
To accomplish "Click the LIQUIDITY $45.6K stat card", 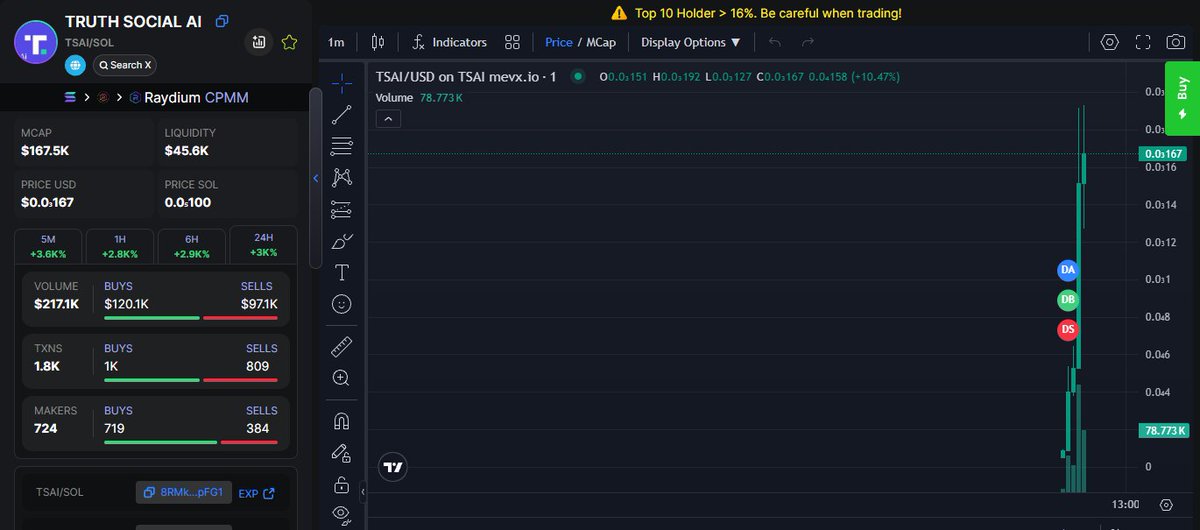I will click(x=228, y=143).
